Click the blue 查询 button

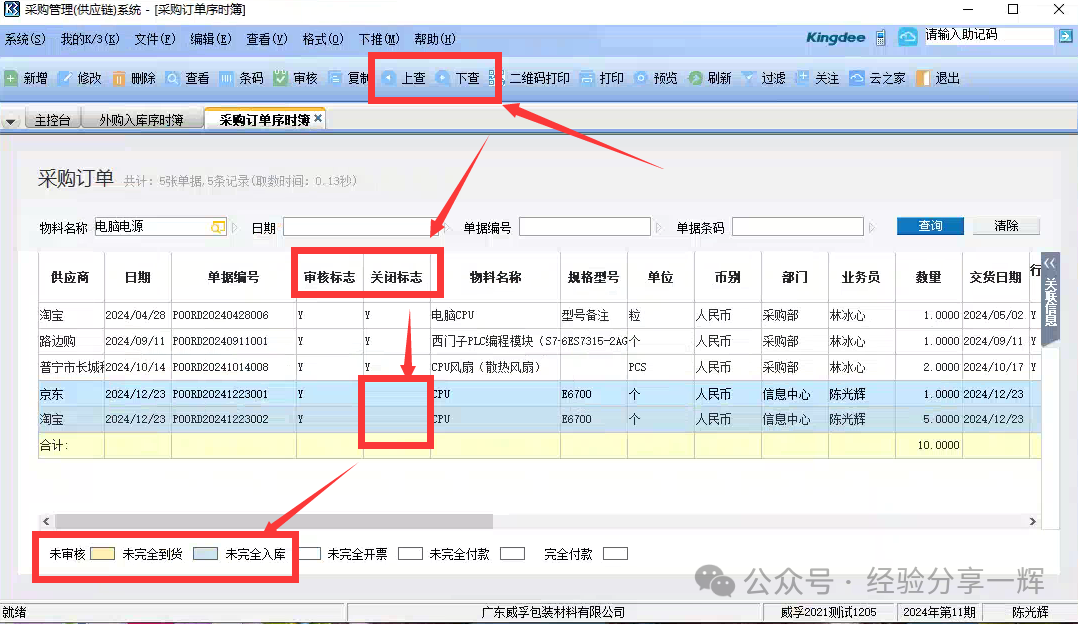930,226
